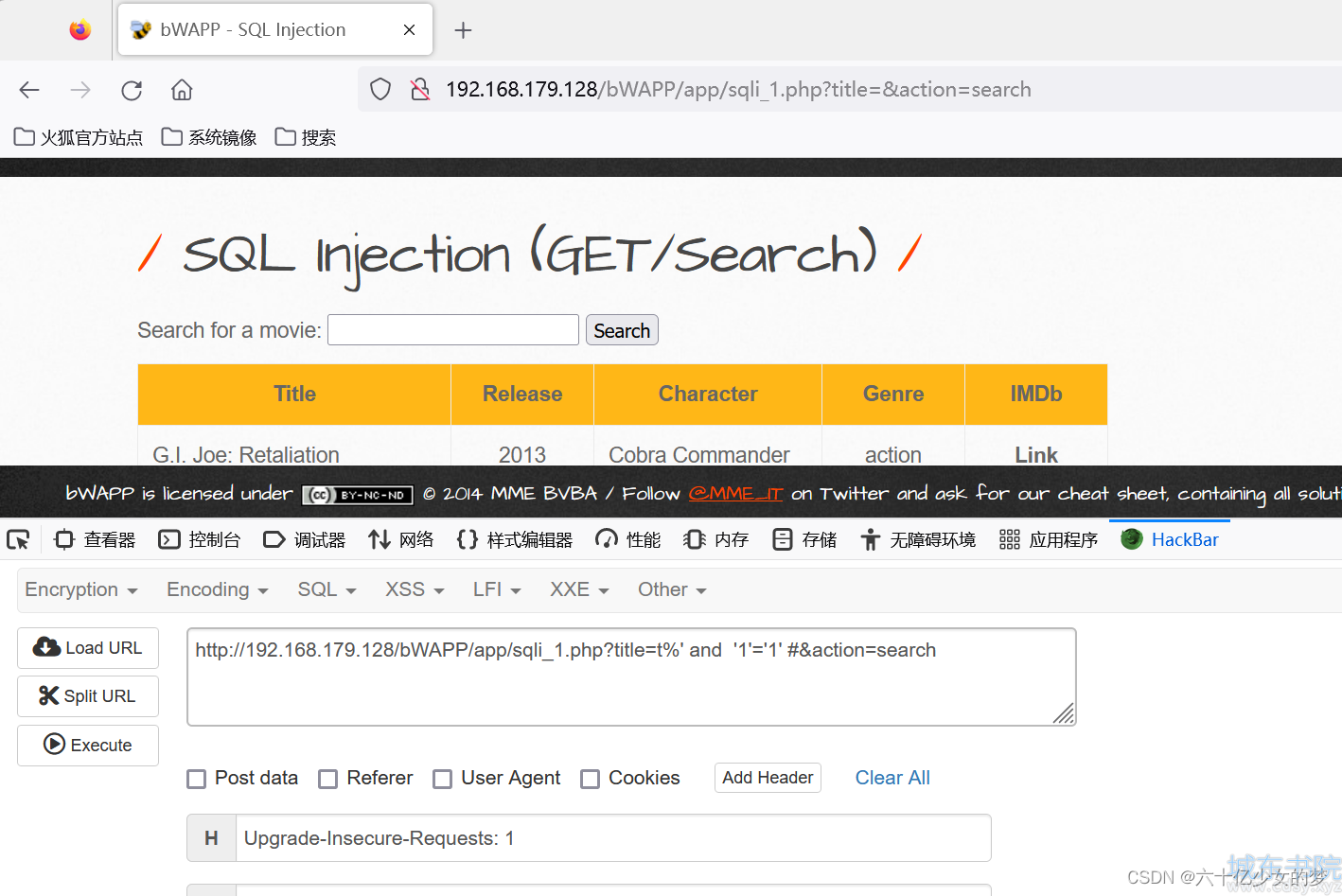Go to the browser home page
1342x896 pixels.
(x=182, y=90)
